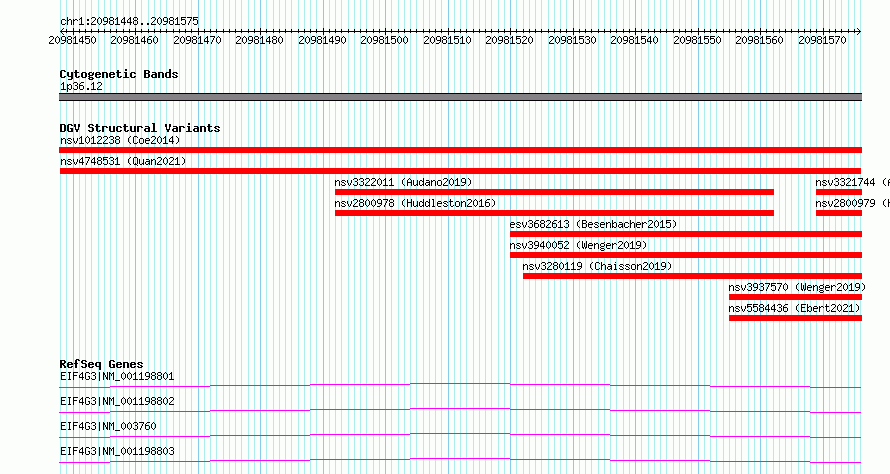Click the magenta line under EIF4G3|NM_001198801
Image resolution: width=890 pixels, height=474 pixels.
point(460,385)
